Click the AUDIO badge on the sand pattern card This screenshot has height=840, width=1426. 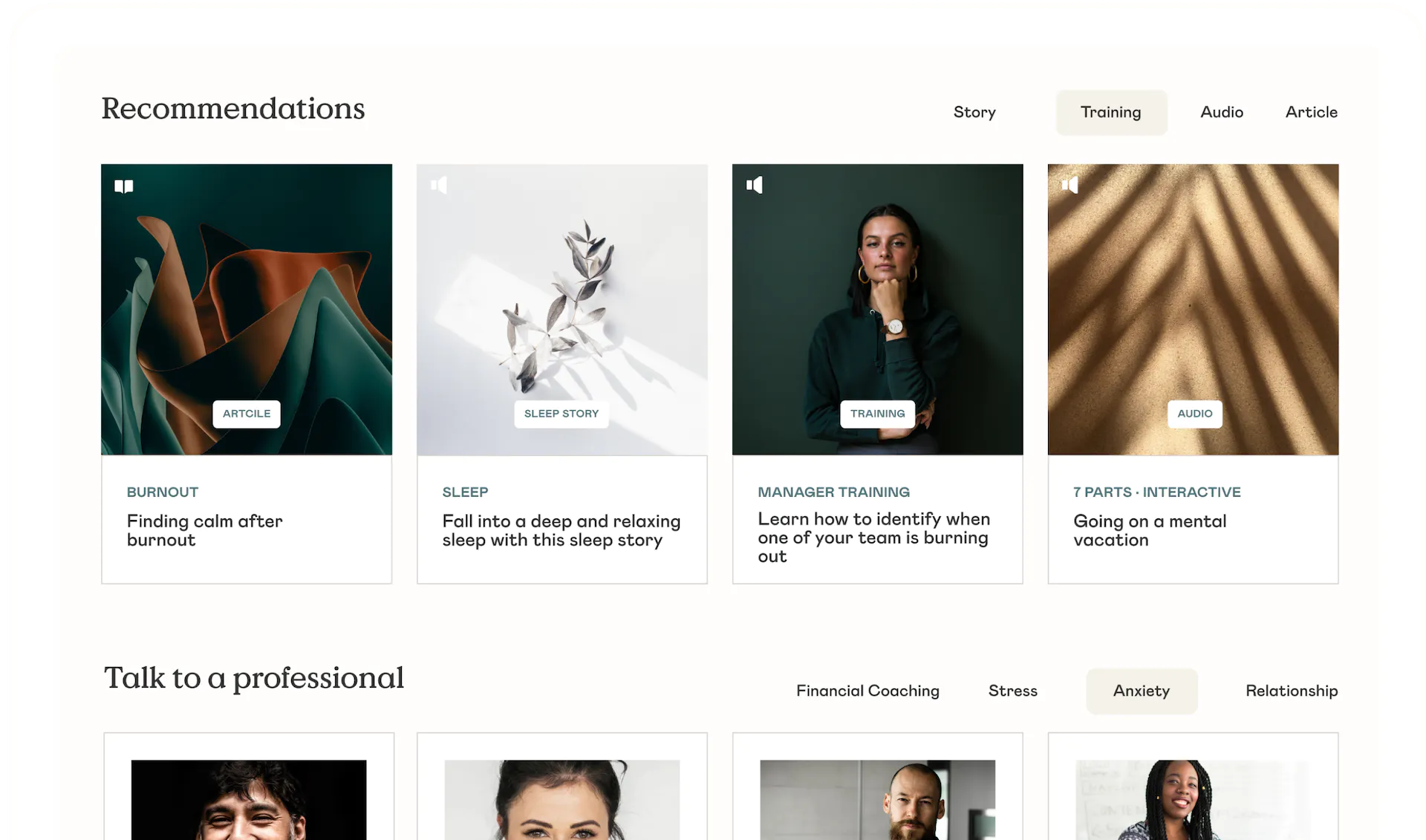pyautogui.click(x=1194, y=414)
